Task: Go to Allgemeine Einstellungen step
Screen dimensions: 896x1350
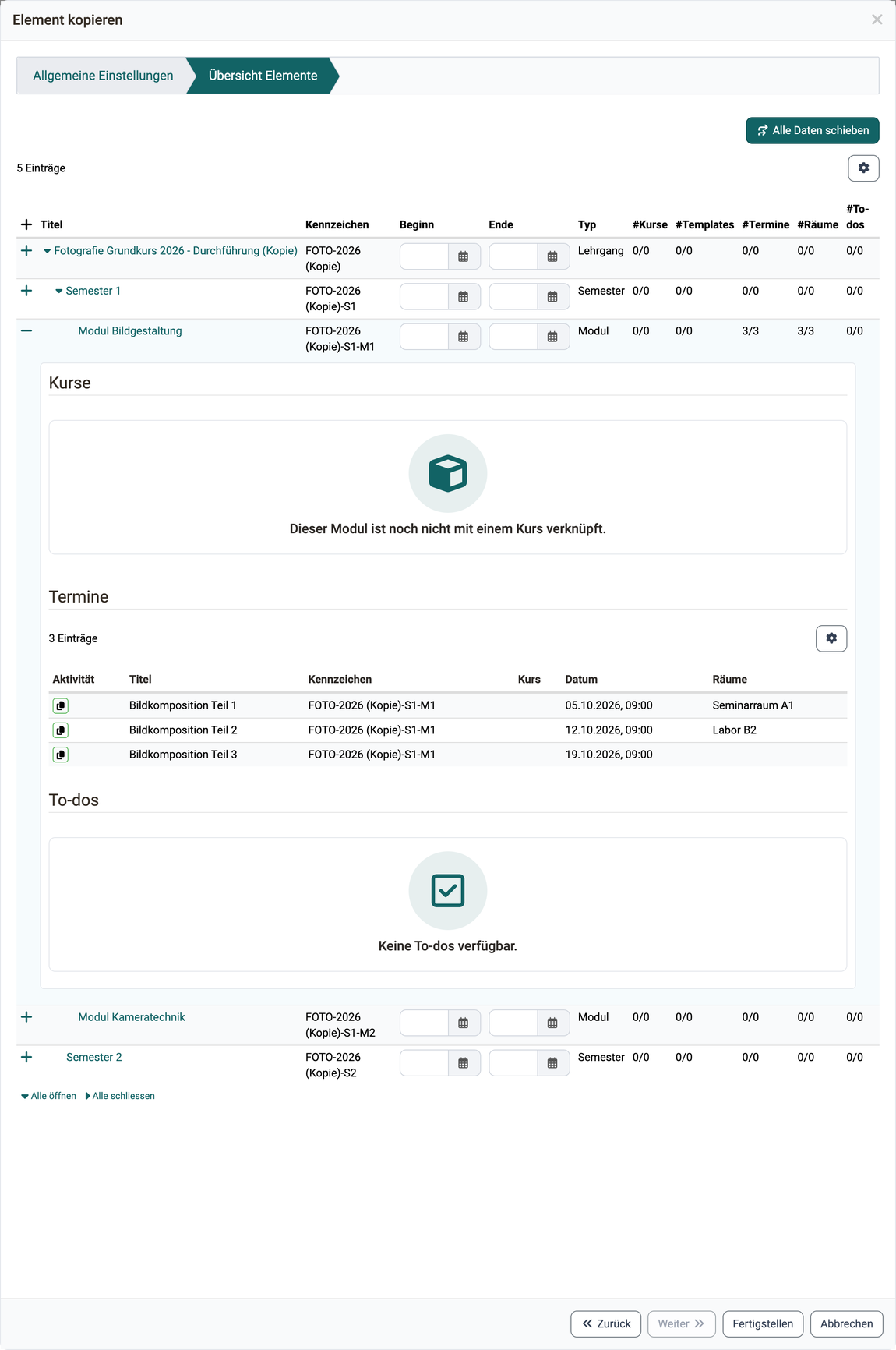Action: (103, 76)
